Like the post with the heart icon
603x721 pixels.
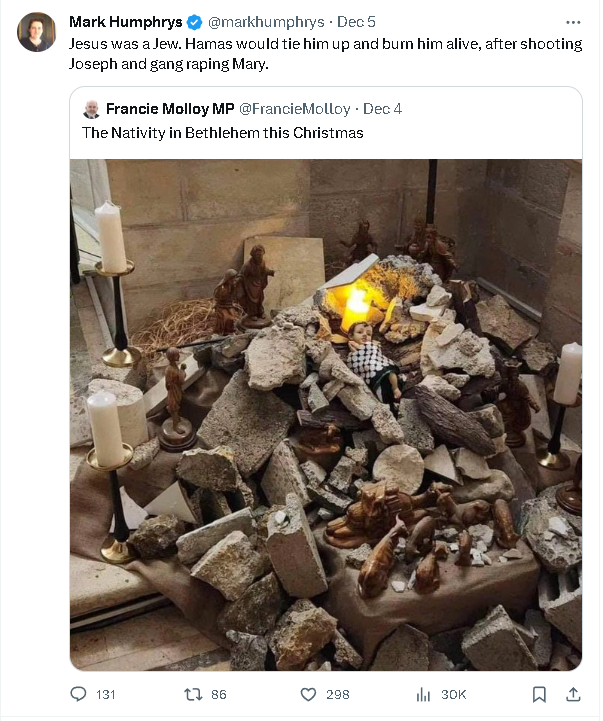pyautogui.click(x=310, y=694)
